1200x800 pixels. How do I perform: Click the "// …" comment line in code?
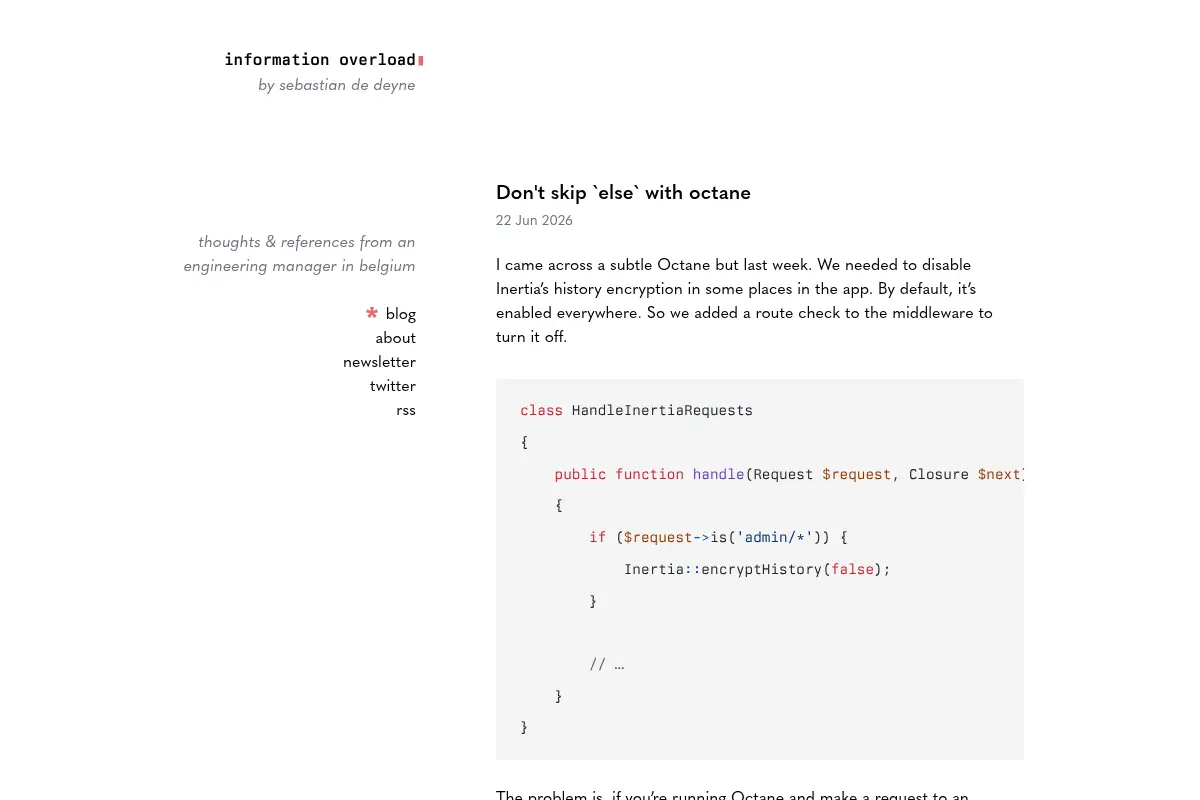[607, 664]
